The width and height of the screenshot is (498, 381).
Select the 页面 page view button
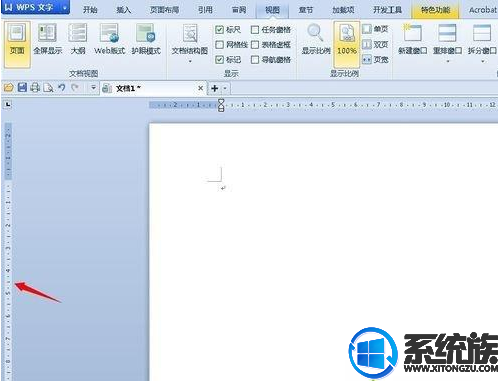[x=17, y=44]
